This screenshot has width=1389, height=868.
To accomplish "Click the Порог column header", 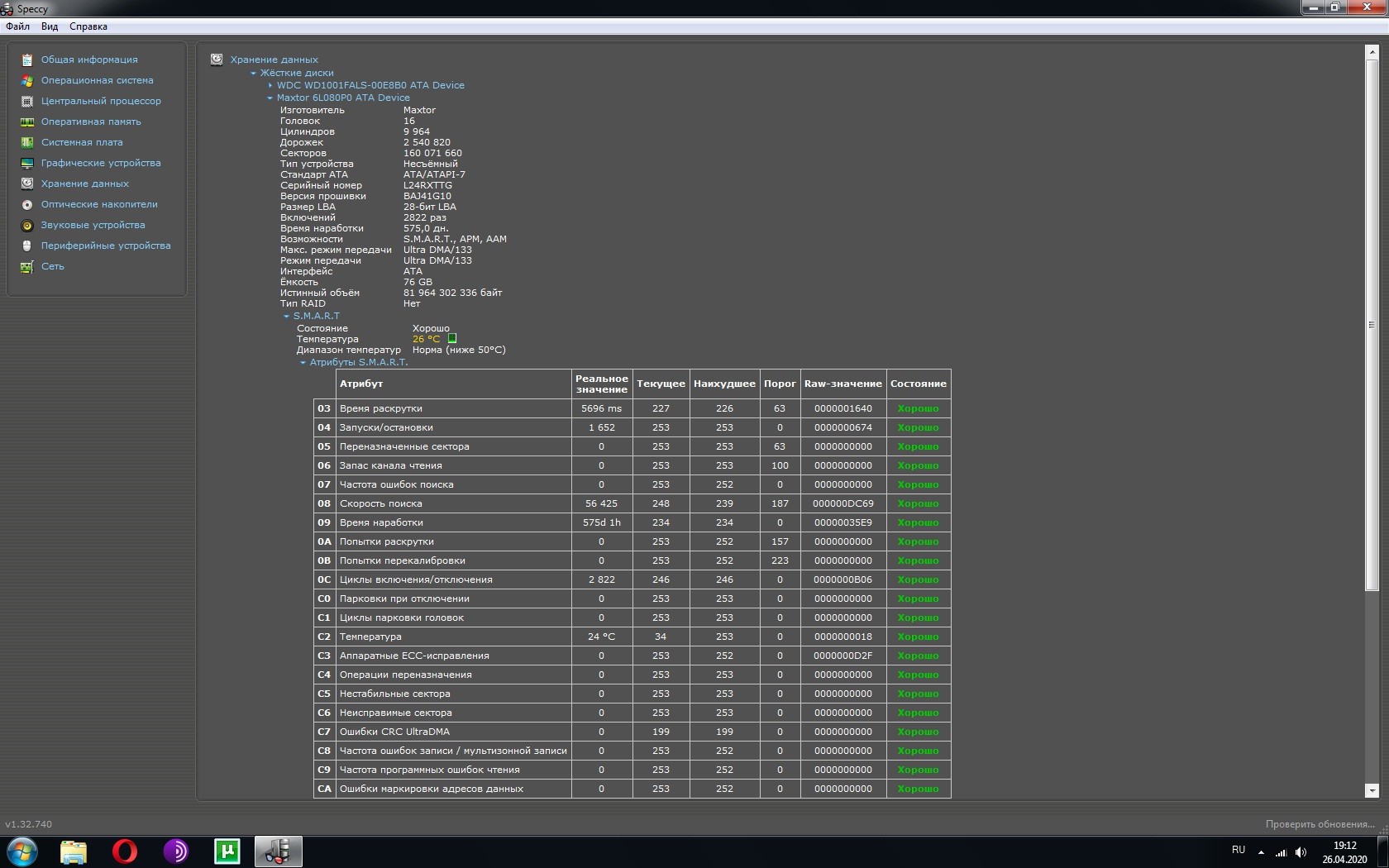I will click(780, 384).
